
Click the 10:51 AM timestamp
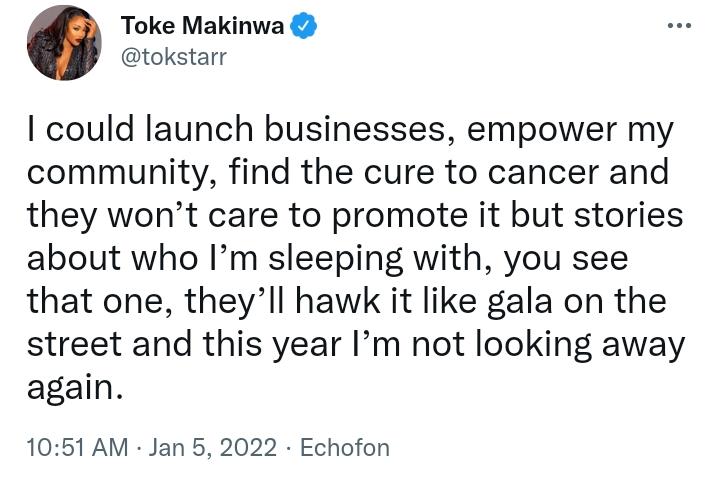coord(78,448)
